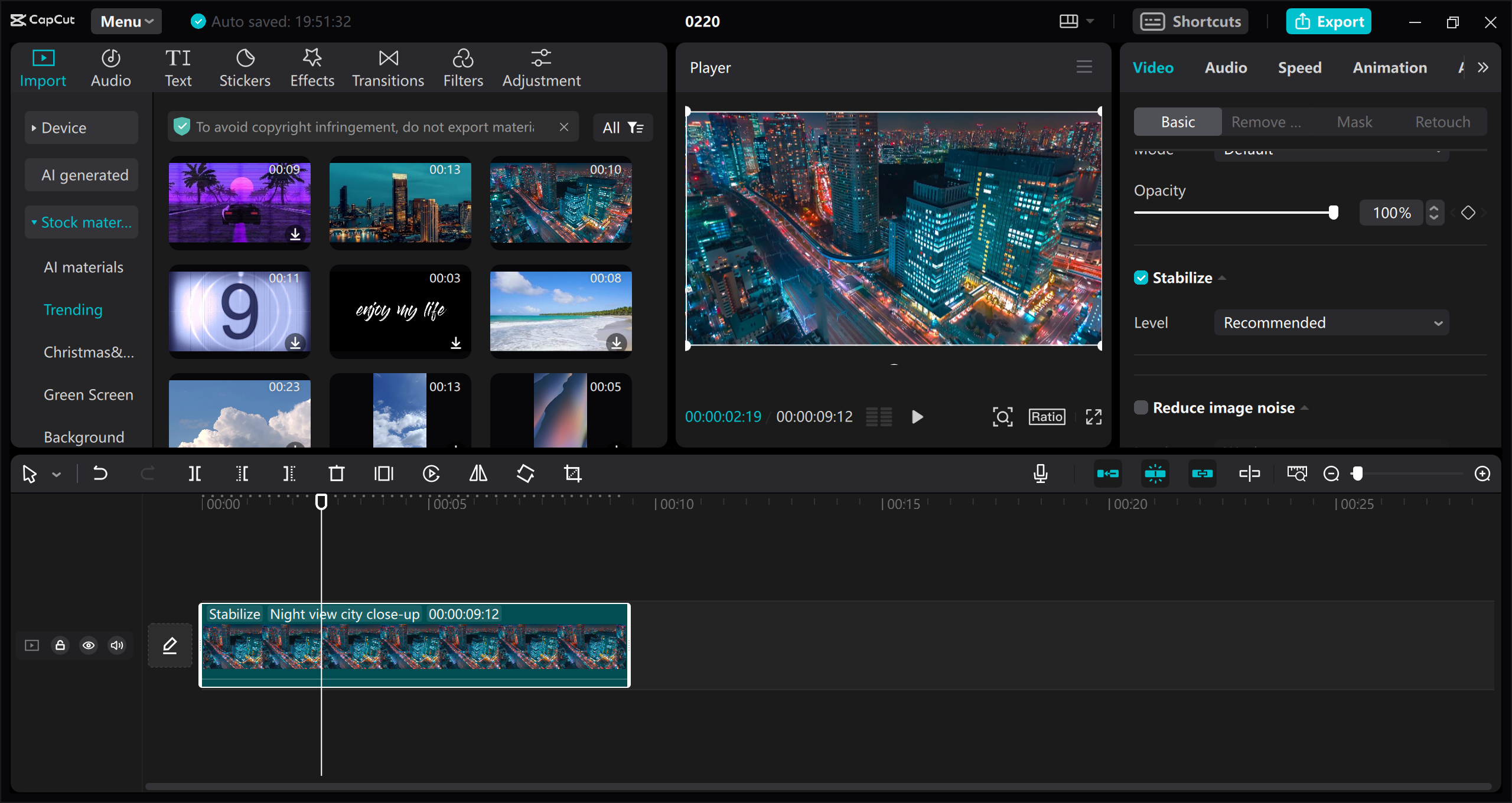Switch to the Speed tab in the right panel

1299,67
